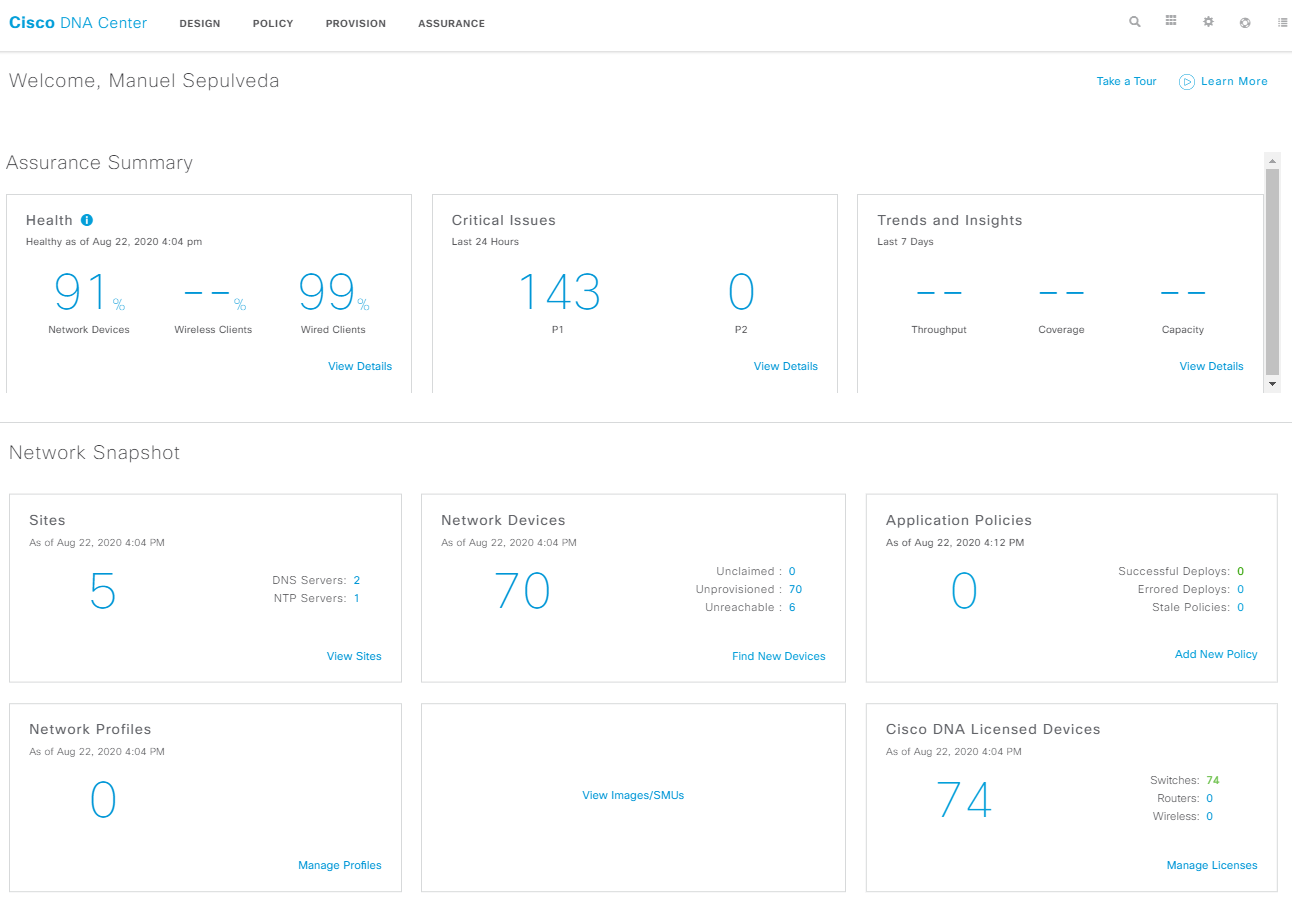Click the Wireless licensed devices count
This screenshot has height=901, width=1292.
click(x=1210, y=817)
